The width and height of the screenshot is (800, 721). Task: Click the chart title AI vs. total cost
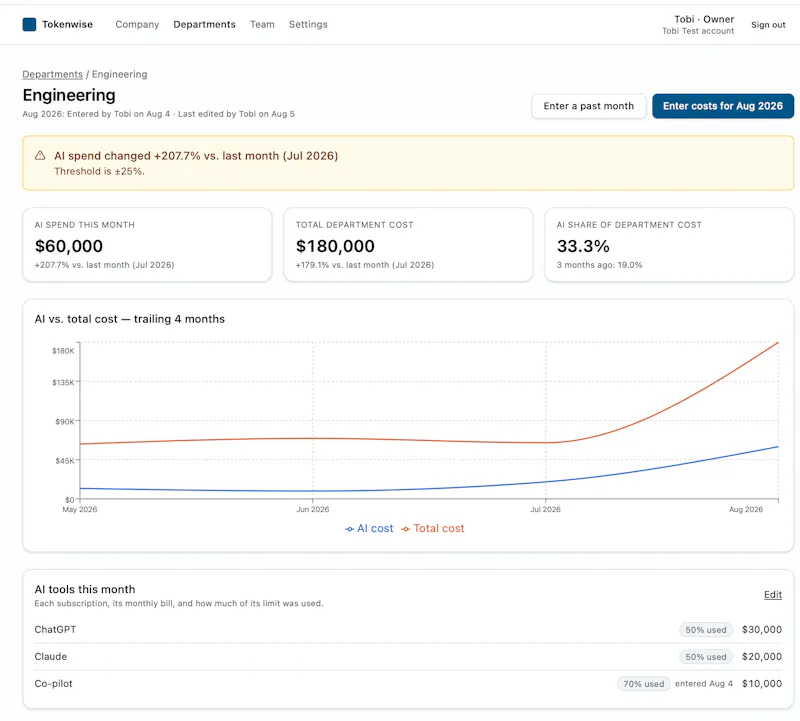click(x=130, y=319)
